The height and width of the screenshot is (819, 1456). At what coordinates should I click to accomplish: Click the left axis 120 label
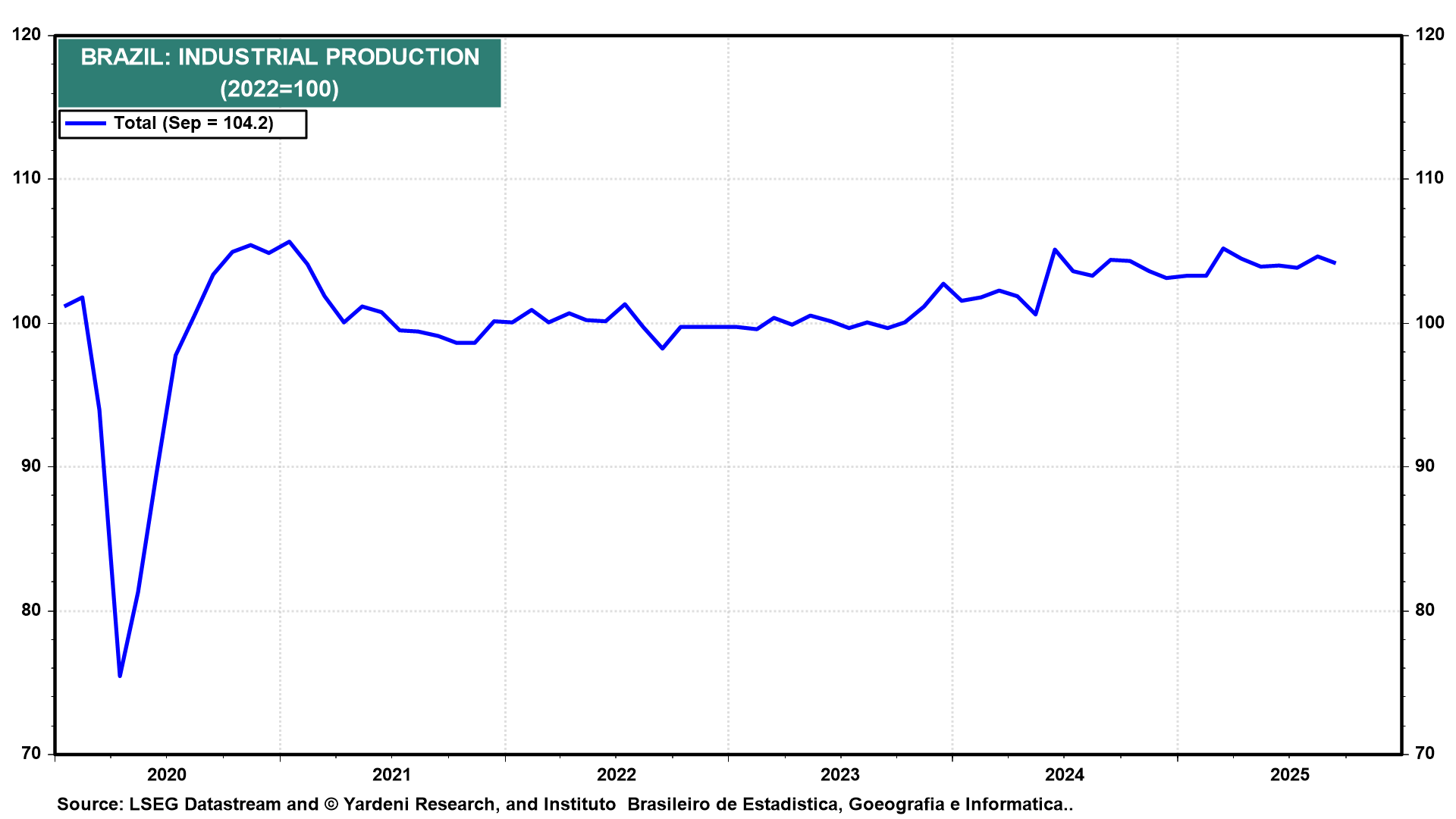(27, 35)
